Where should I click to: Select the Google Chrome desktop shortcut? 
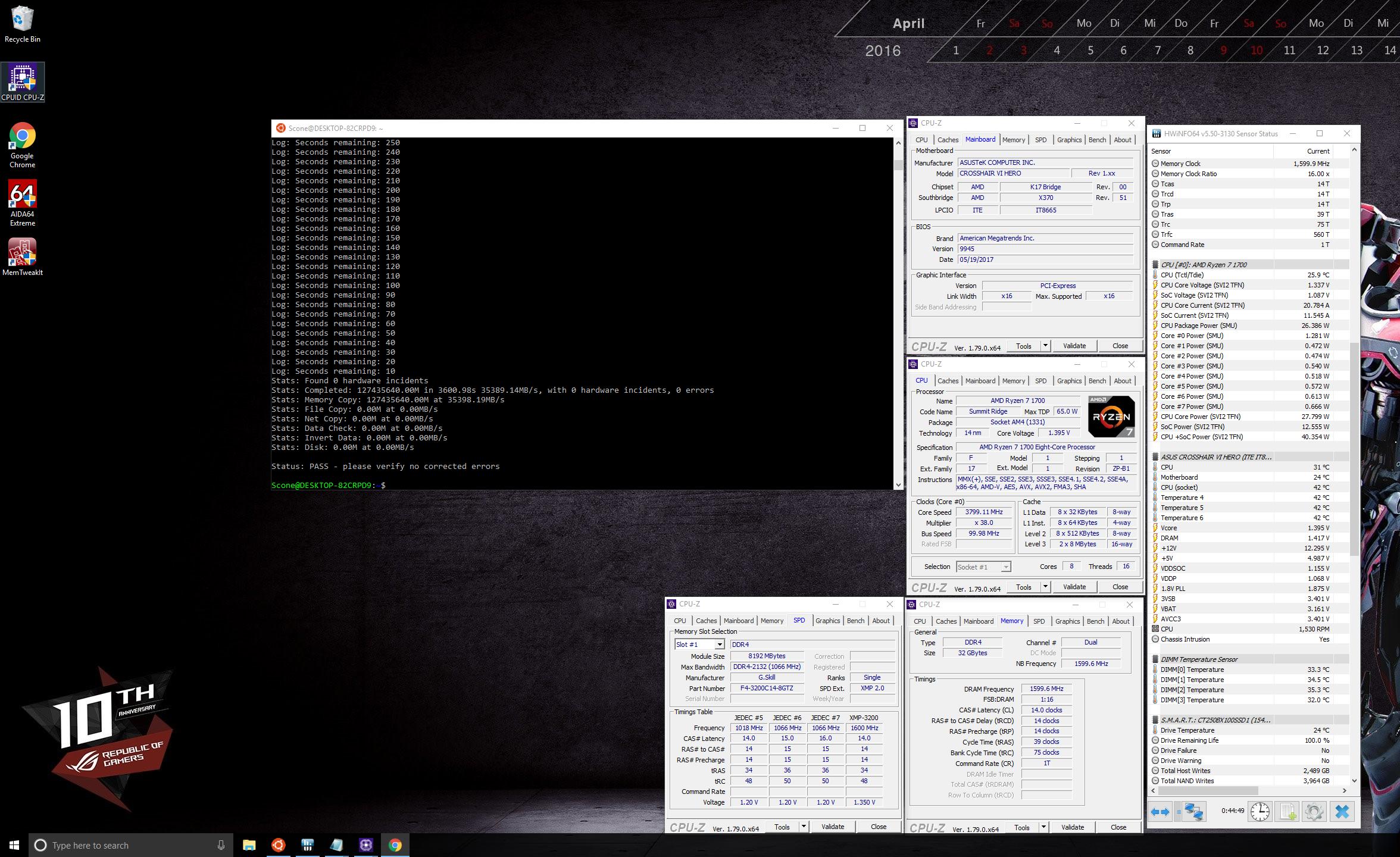coord(23,145)
